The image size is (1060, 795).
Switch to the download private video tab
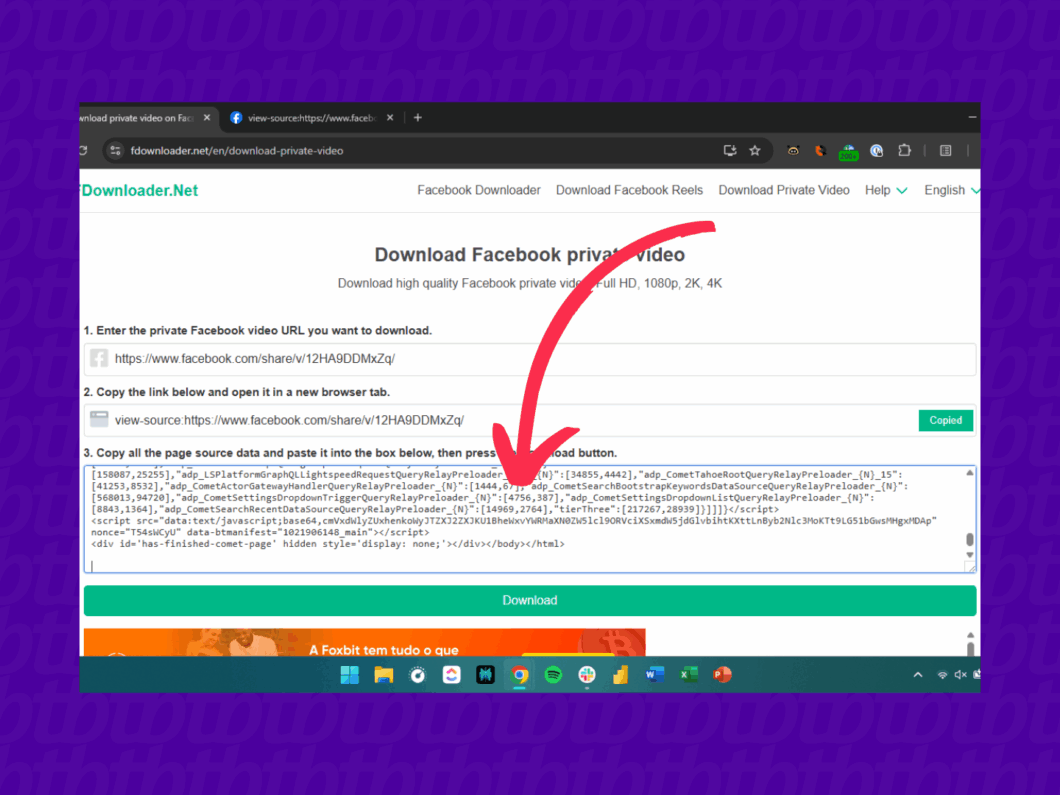coord(142,118)
